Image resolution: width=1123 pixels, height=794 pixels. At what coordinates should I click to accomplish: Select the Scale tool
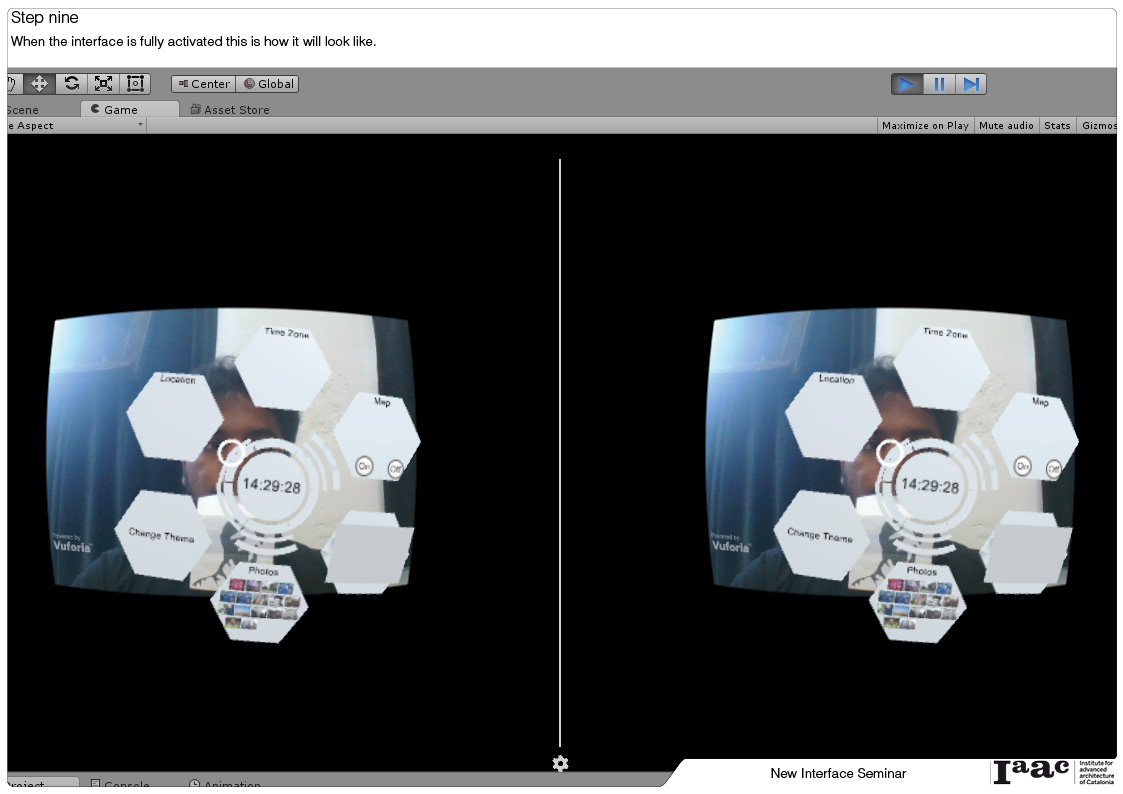point(103,83)
